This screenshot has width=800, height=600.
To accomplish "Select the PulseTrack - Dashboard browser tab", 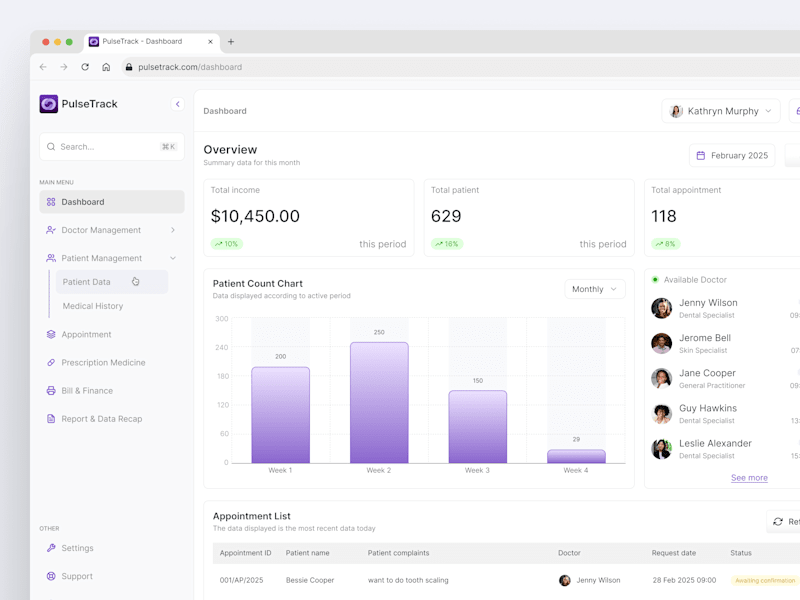I will pos(152,42).
